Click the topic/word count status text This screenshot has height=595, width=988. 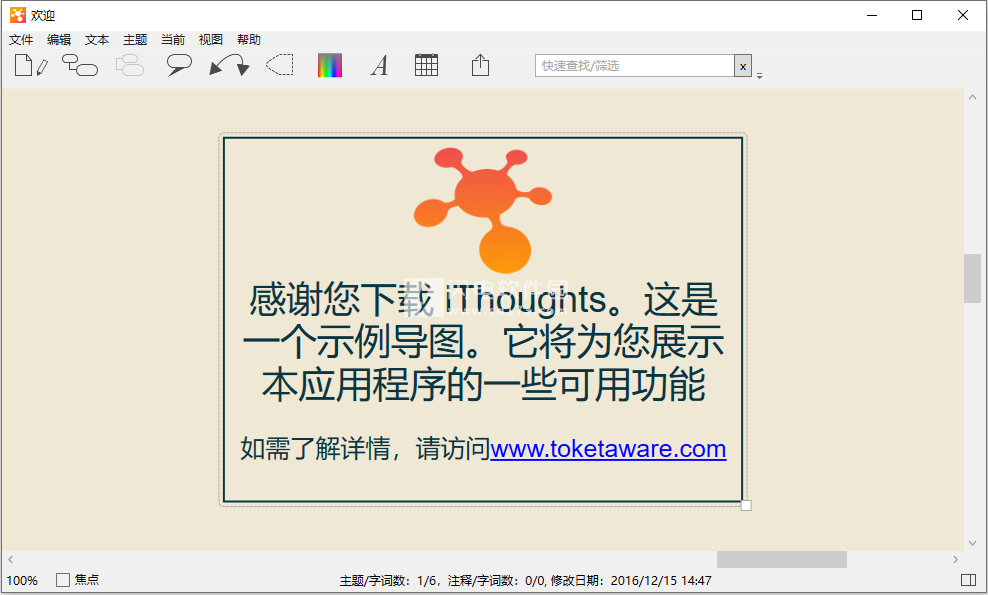[526, 581]
